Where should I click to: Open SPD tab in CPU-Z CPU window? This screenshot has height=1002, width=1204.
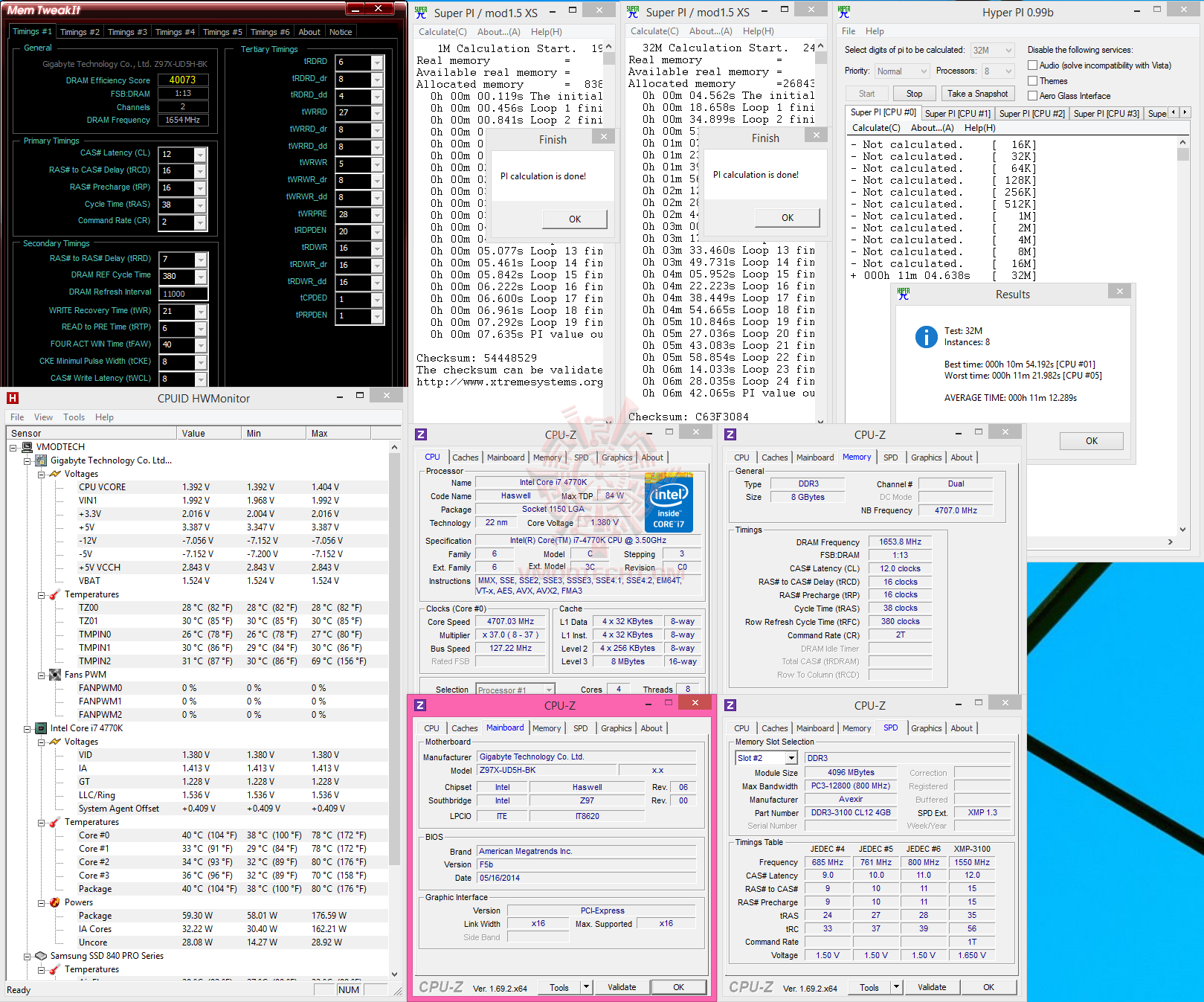[581, 457]
